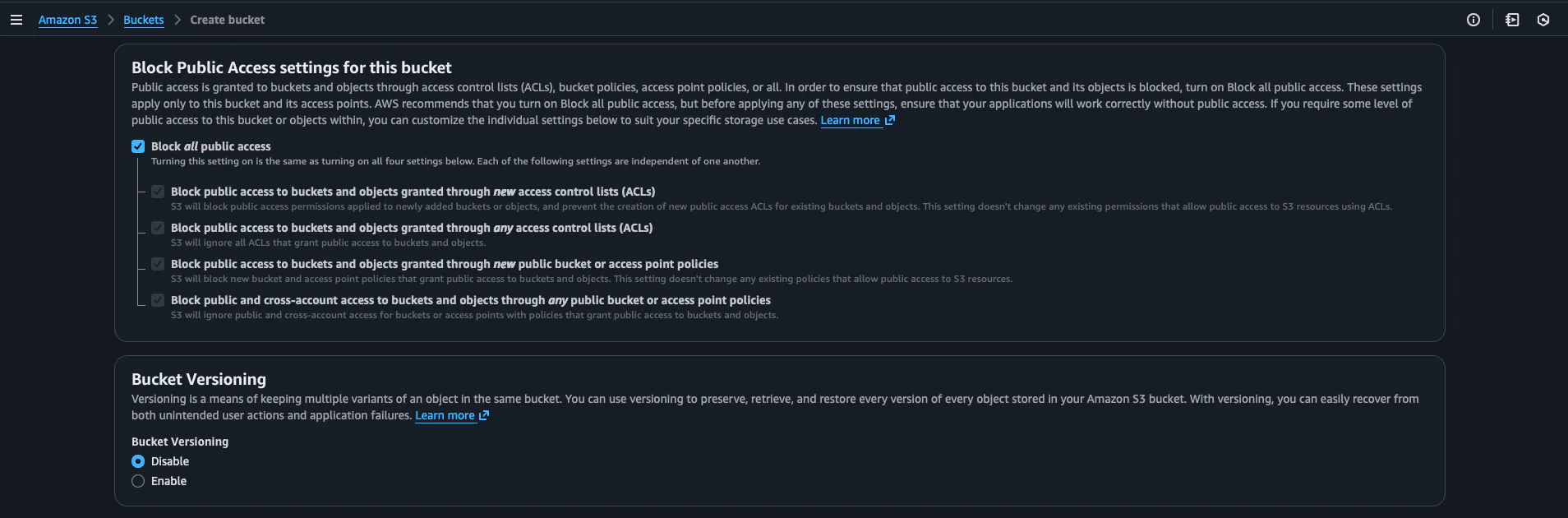Uncheck Block all public access
The image size is (1568, 518).
coord(137,146)
